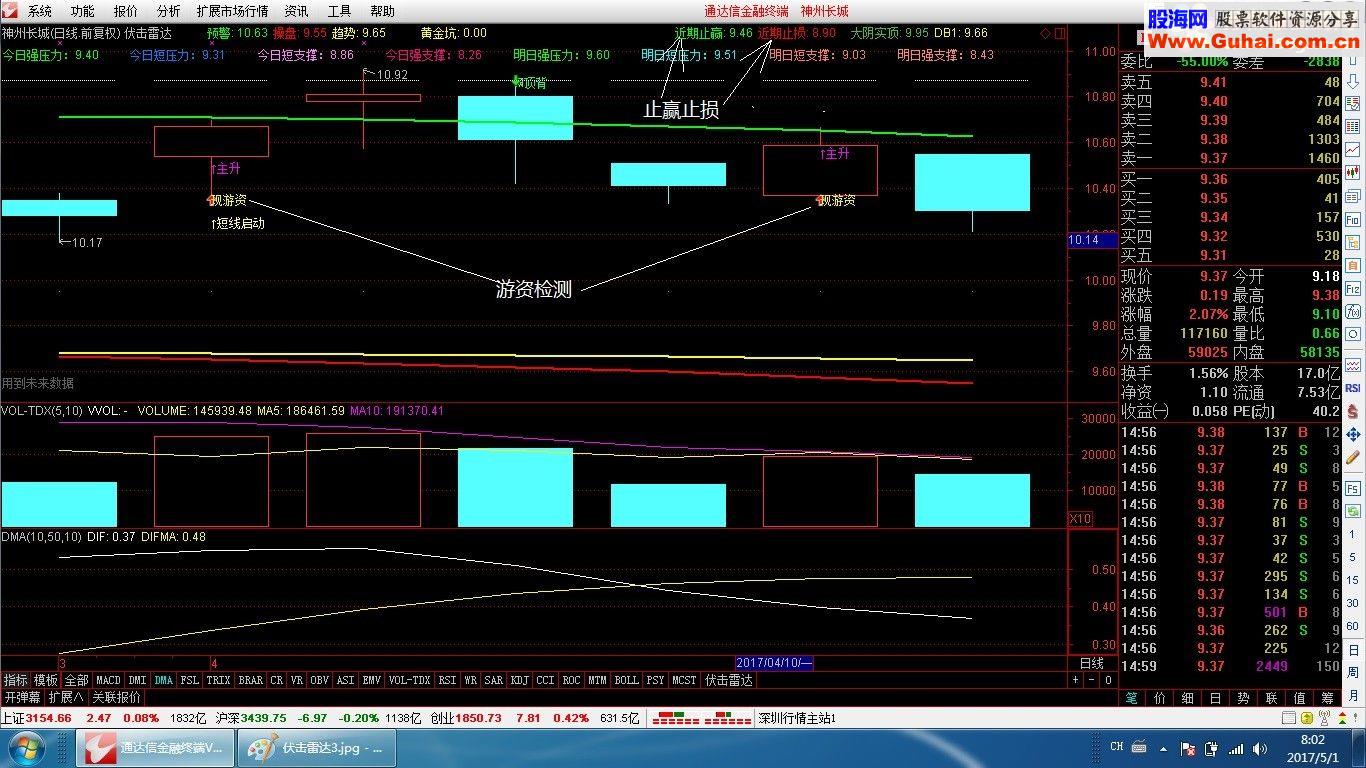Image resolution: width=1366 pixels, height=768 pixels.
Task: Switch to 势 tab in quote panel
Action: click(x=1244, y=698)
